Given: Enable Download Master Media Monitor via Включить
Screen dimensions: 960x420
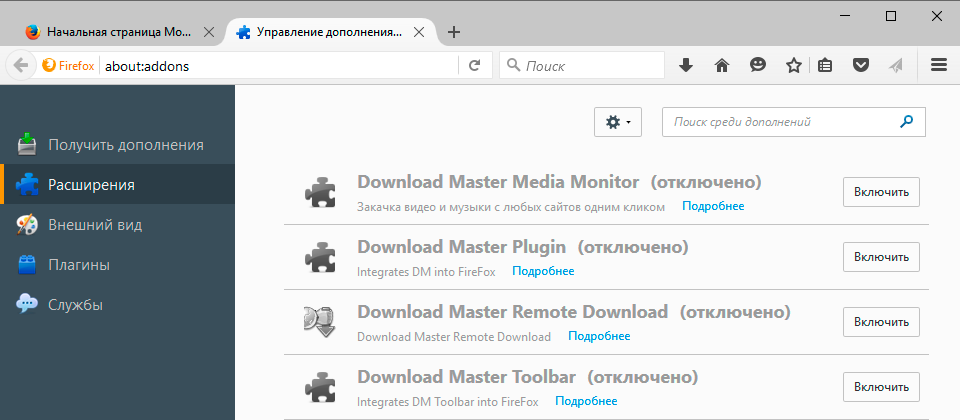Looking at the screenshot, I should (881, 192).
